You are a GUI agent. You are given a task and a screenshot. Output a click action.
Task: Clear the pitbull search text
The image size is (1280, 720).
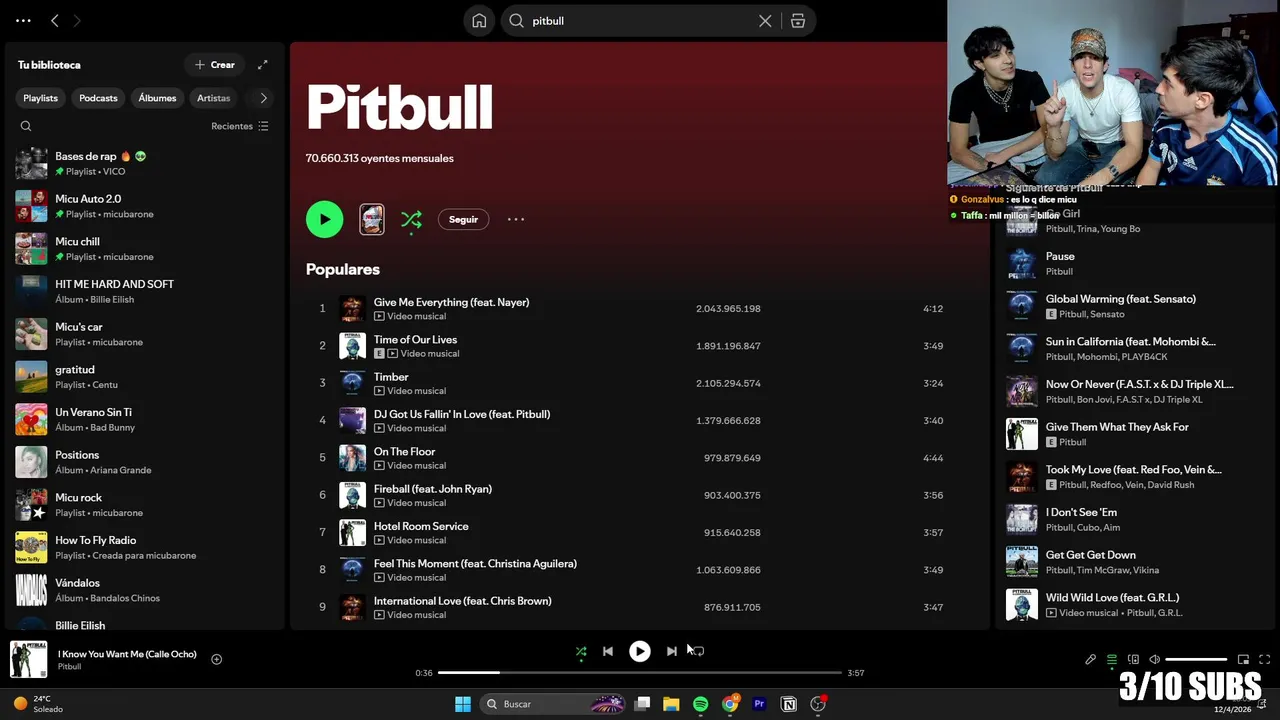click(x=765, y=21)
